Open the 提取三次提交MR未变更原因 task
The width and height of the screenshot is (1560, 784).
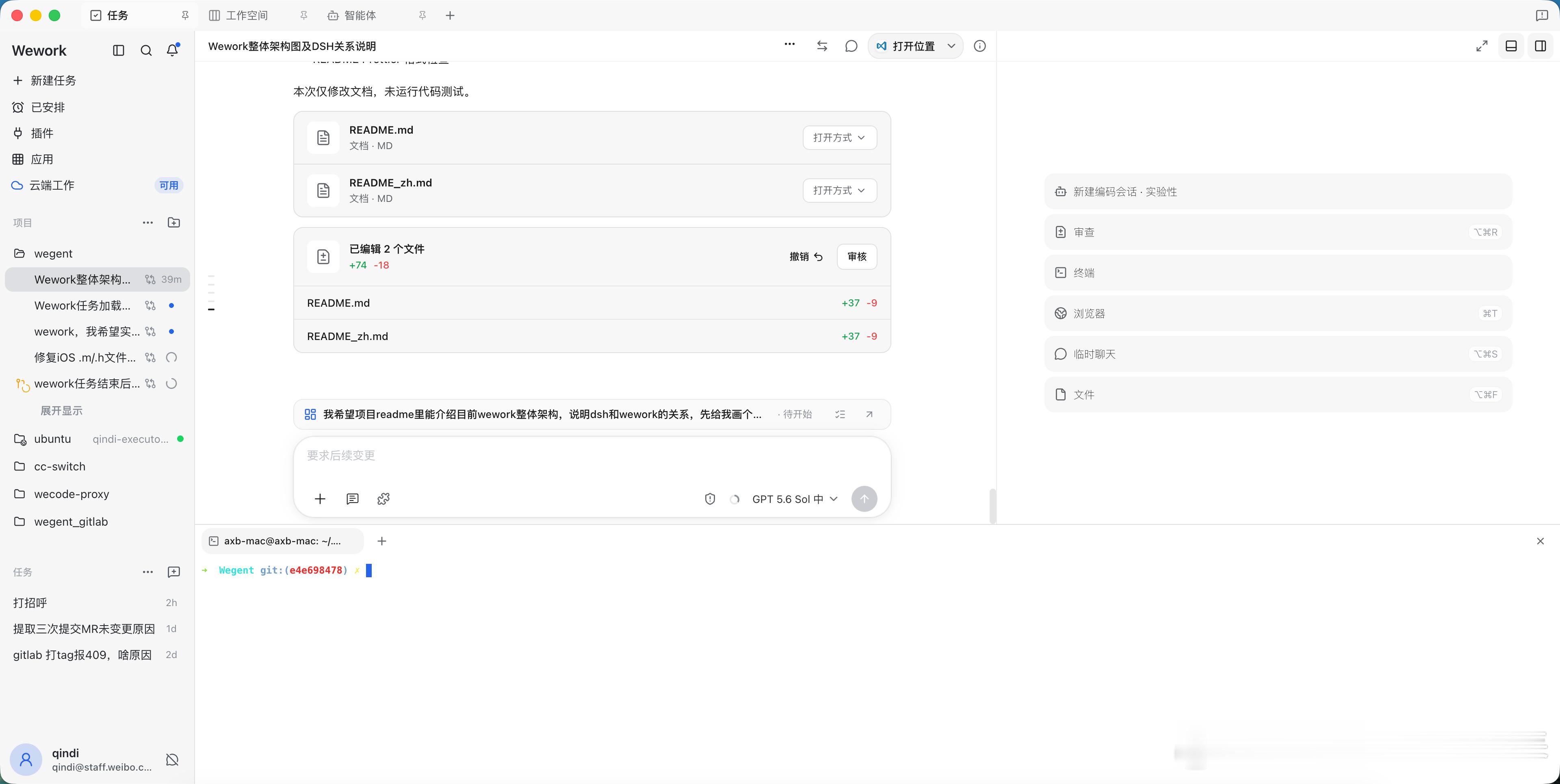(97, 629)
